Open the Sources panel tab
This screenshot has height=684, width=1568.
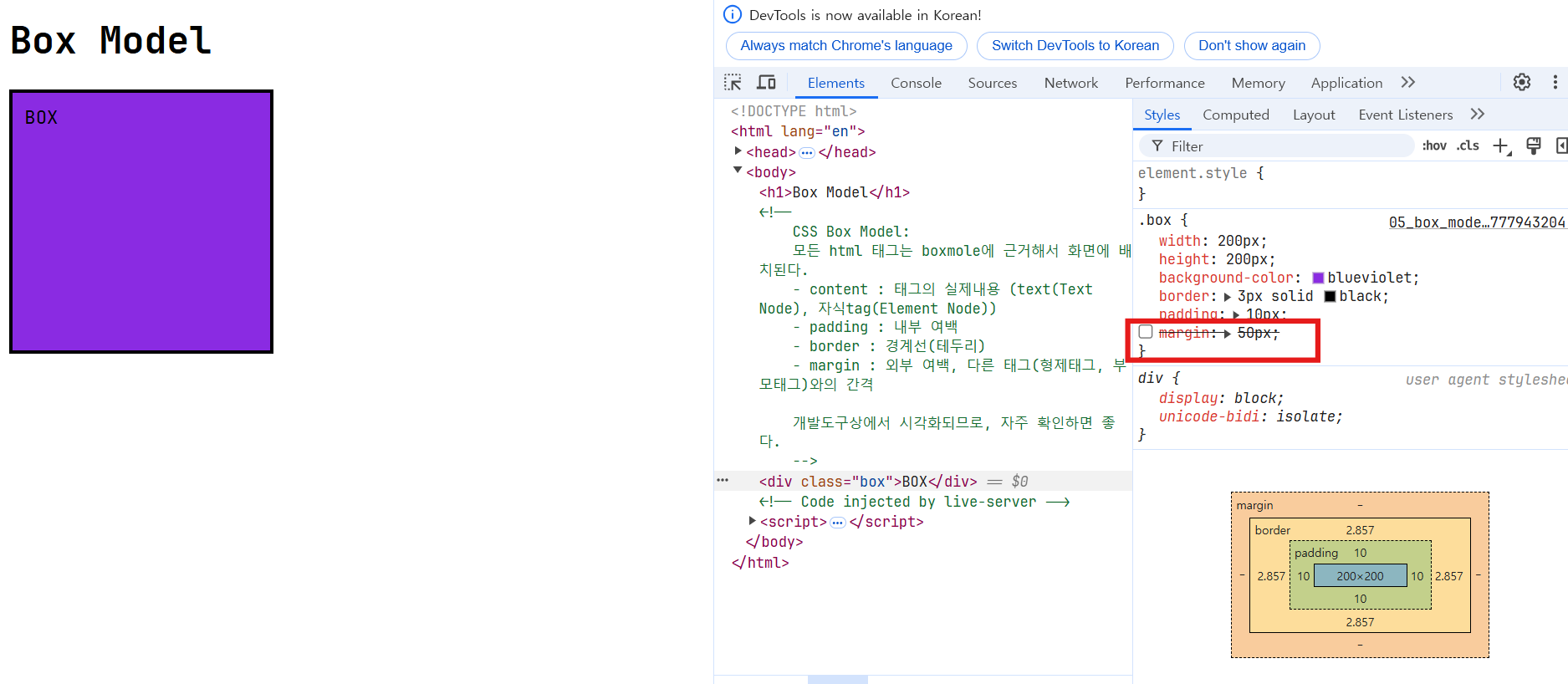tap(993, 83)
